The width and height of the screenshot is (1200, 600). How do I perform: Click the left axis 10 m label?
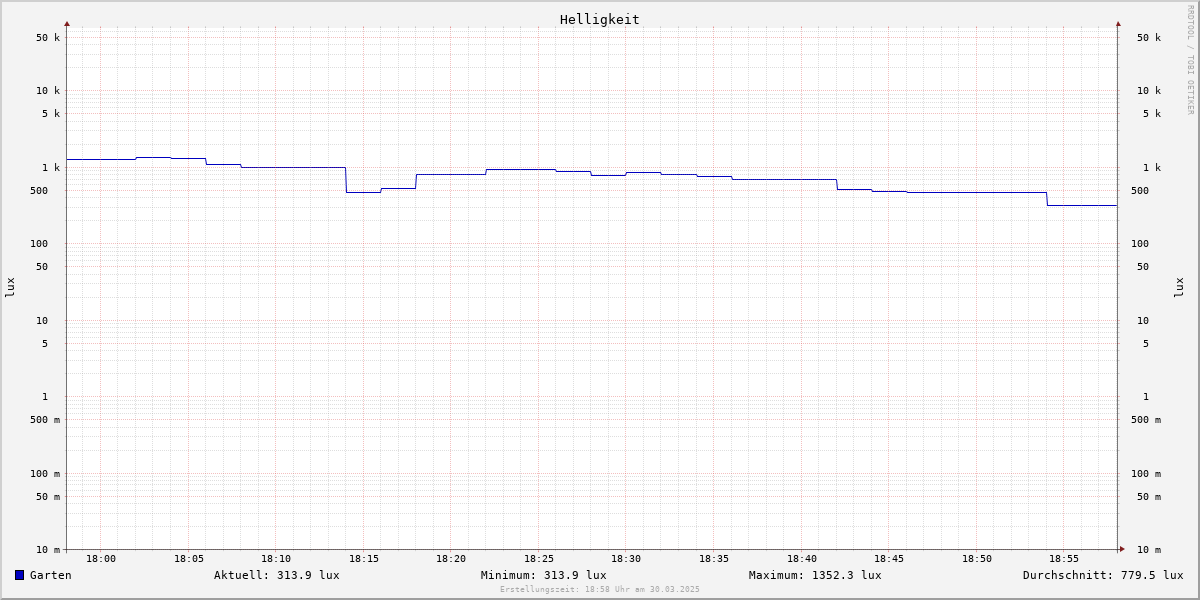[x=48, y=550]
